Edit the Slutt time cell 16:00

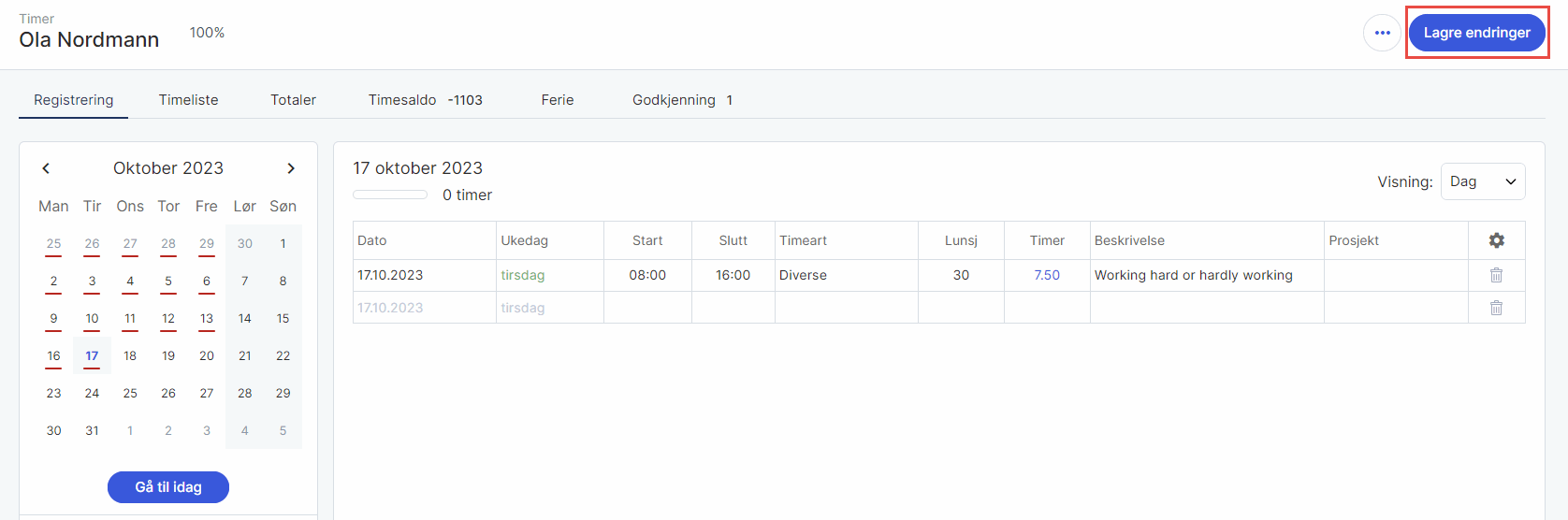tap(733, 275)
